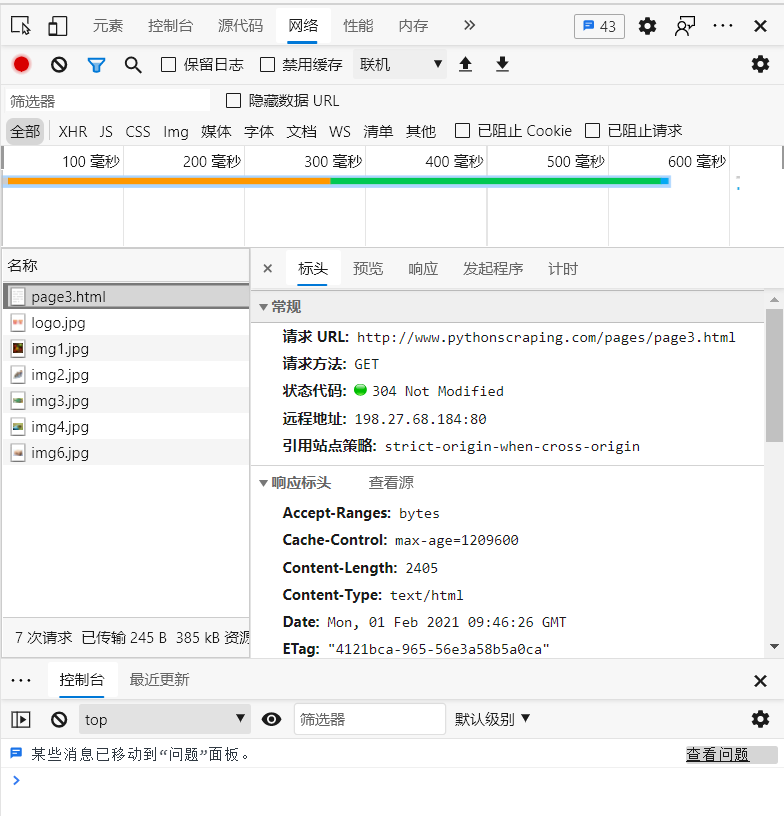Filter requests by Img
This screenshot has width=784, height=816.
pos(176,132)
